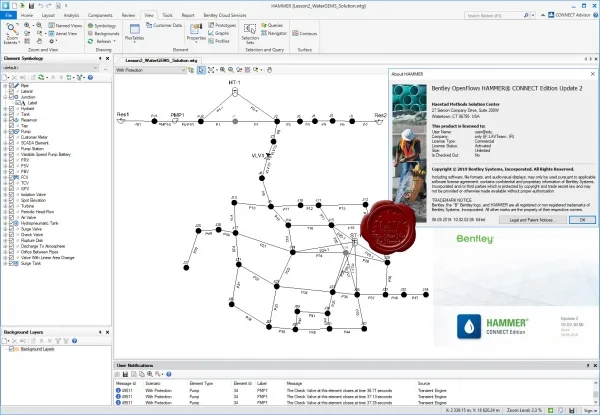Select the Pan hand tool in the drawing toolbar
Viewport: 600px width, 415px height.
(269, 70)
